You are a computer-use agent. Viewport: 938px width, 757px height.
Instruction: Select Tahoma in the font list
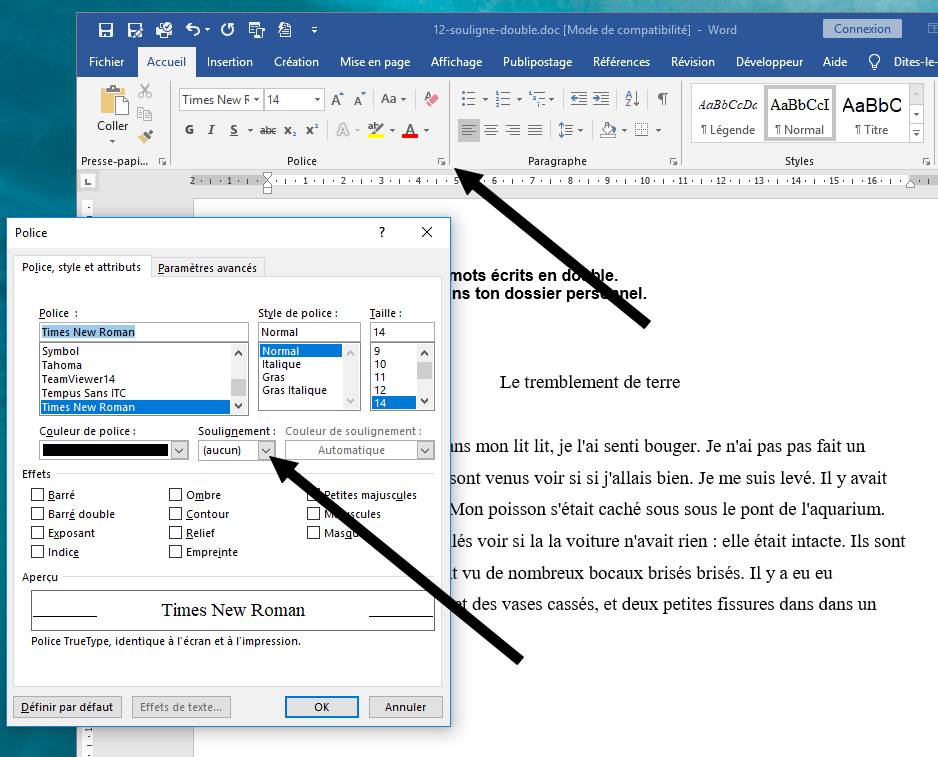tap(62, 365)
